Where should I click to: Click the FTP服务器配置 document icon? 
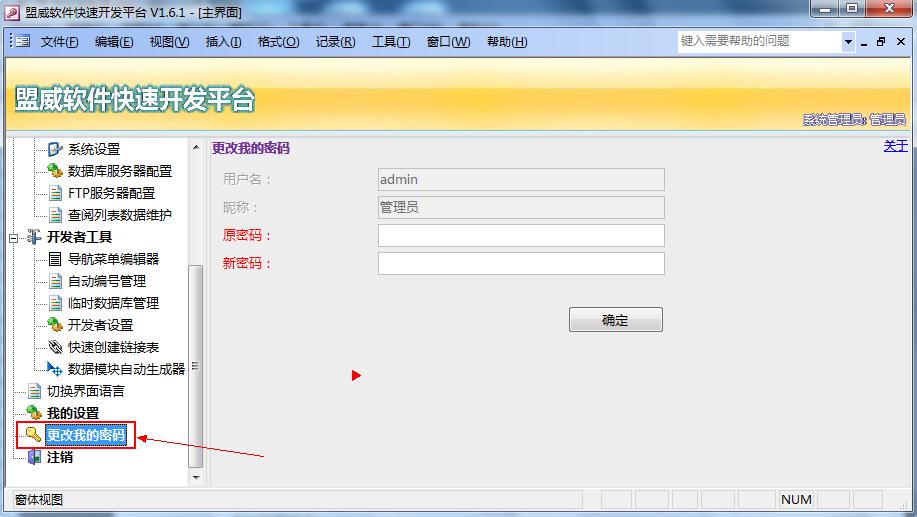55,193
